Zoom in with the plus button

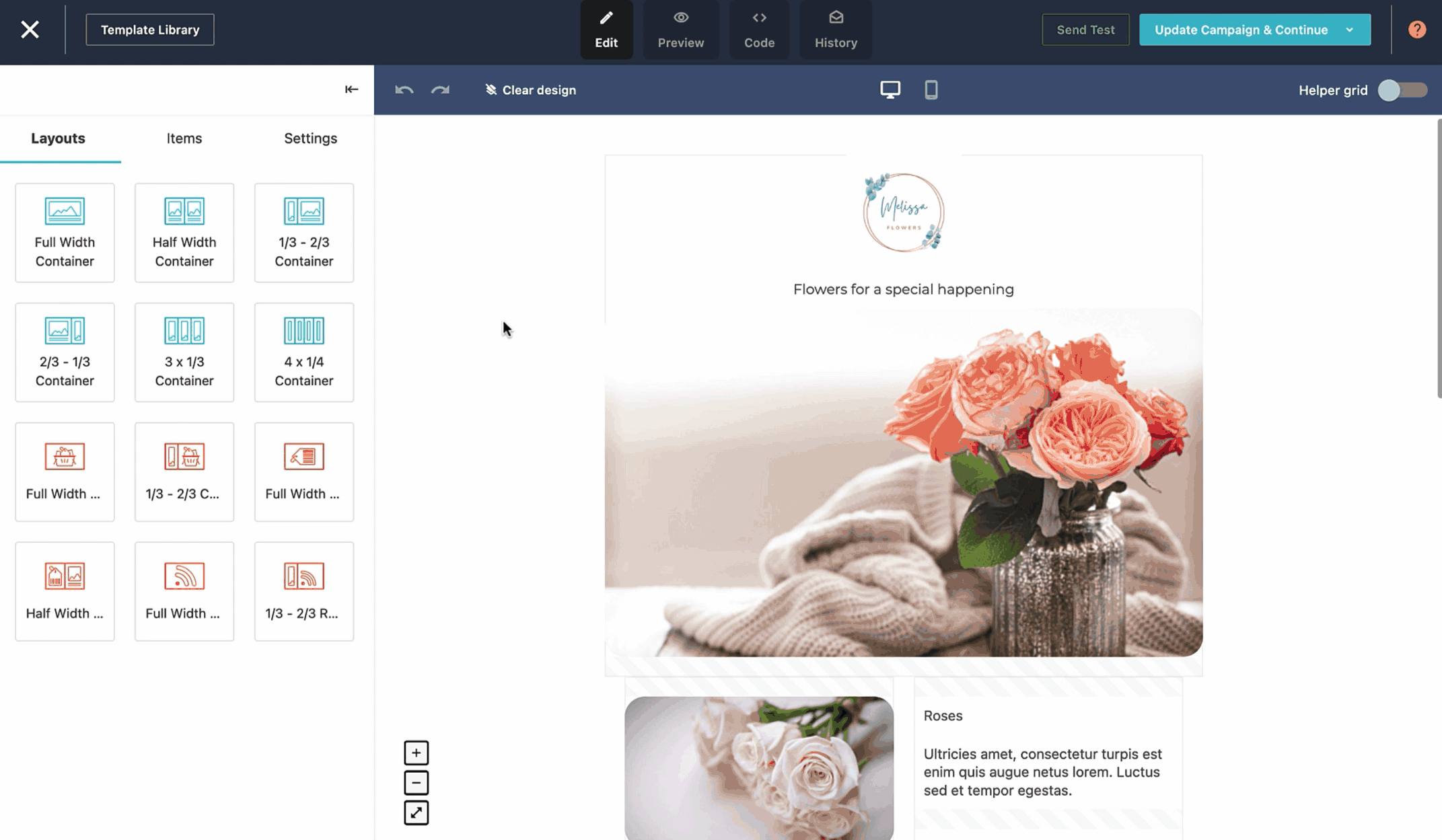(x=416, y=753)
